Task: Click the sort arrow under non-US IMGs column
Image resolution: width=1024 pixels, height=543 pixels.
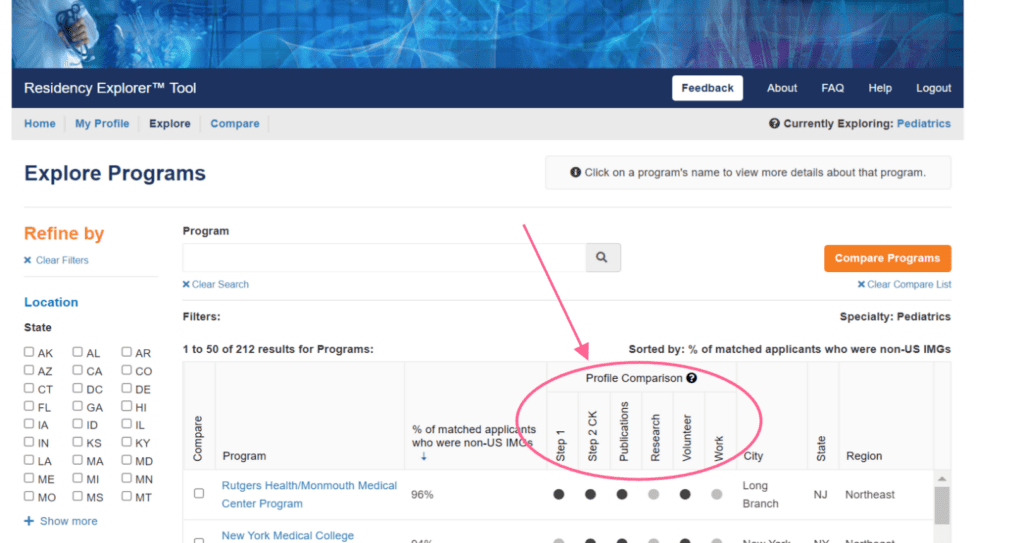Action: tap(423, 457)
